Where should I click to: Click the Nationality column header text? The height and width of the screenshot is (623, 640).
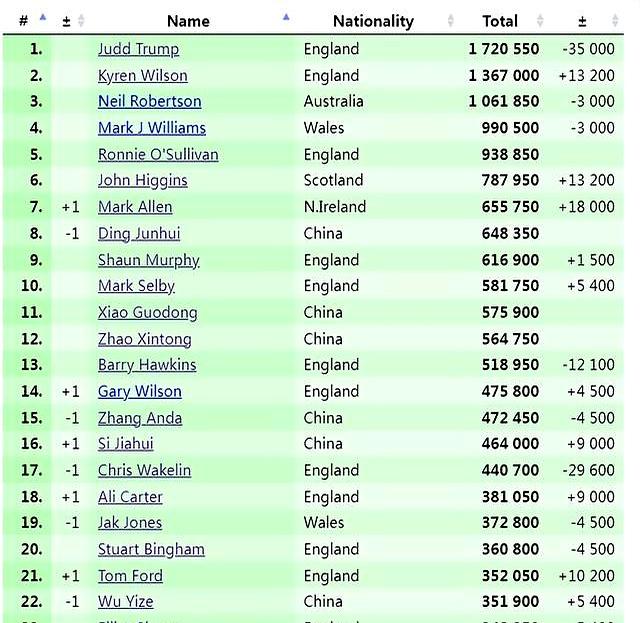pos(372,21)
